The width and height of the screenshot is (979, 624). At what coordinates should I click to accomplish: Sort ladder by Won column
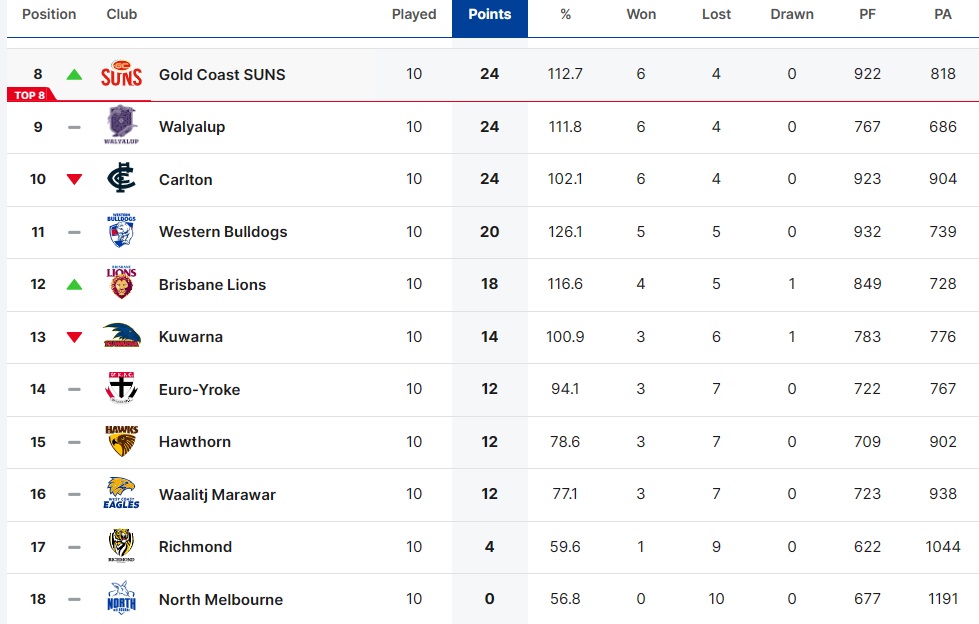coord(641,14)
